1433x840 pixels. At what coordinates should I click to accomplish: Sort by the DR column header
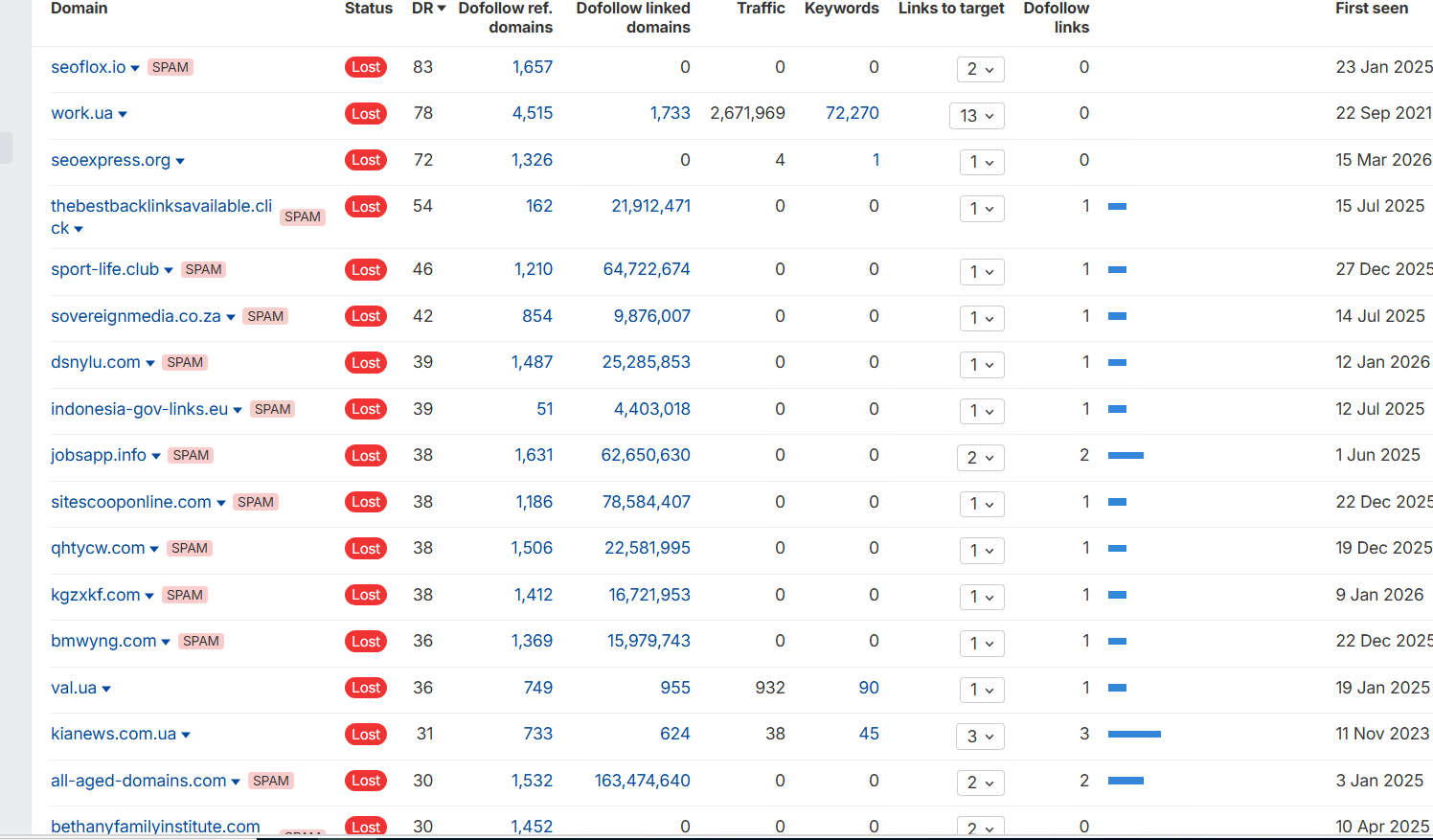tap(428, 9)
